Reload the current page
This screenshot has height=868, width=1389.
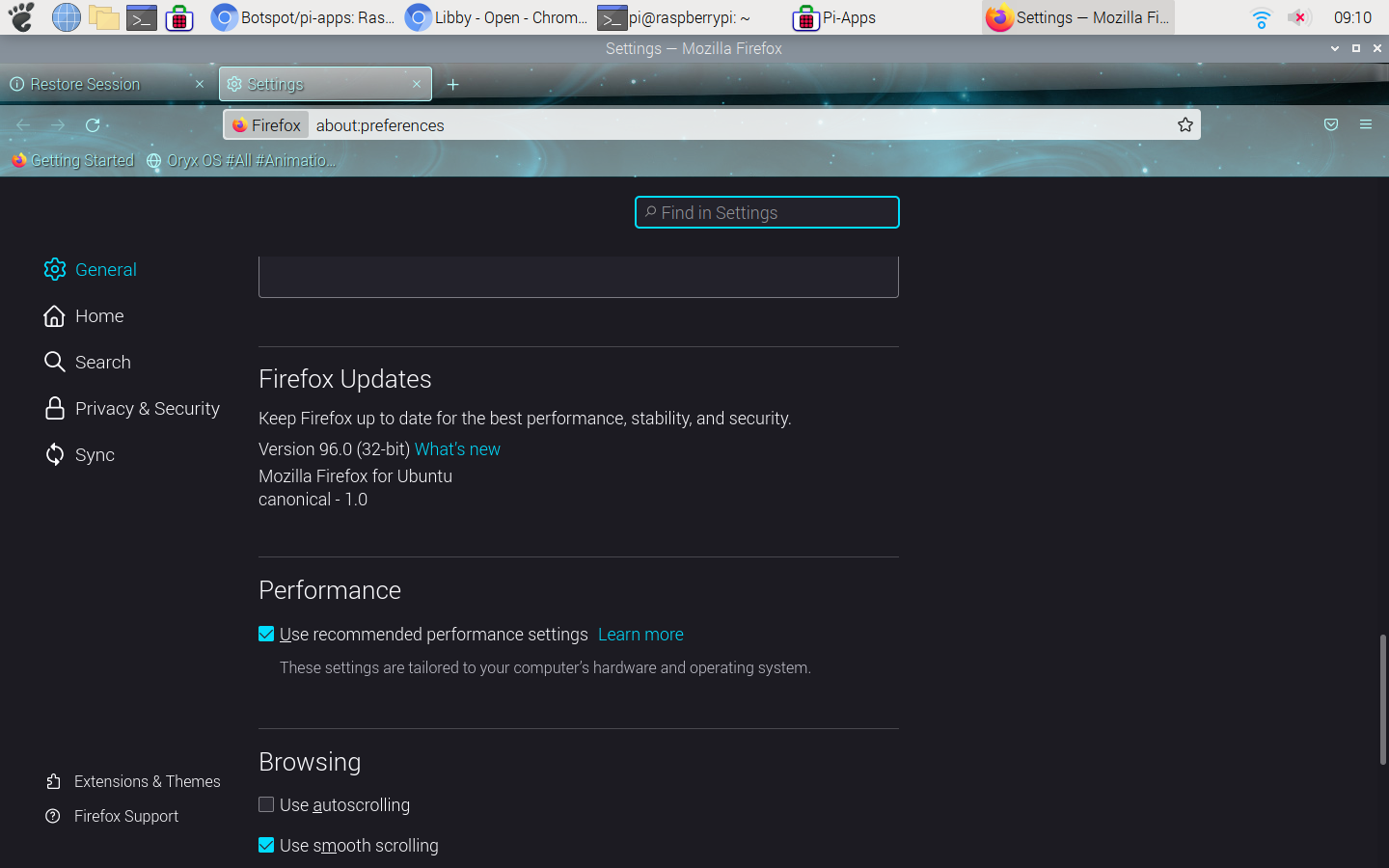click(x=93, y=124)
